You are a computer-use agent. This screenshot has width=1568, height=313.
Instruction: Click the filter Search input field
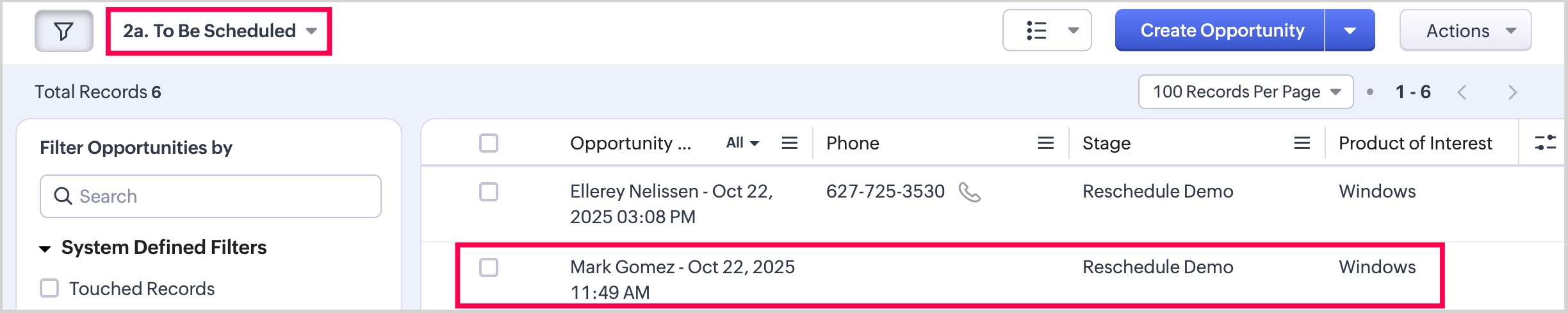point(218,196)
